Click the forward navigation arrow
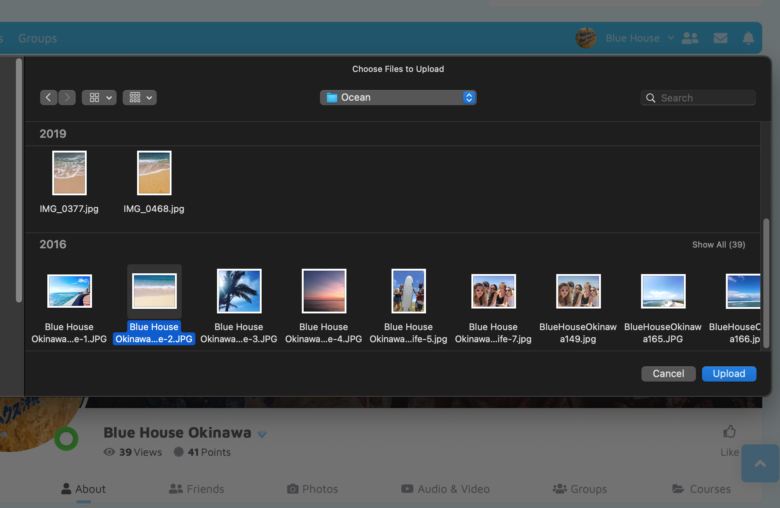Screen dimensions: 780x508 [67, 98]
